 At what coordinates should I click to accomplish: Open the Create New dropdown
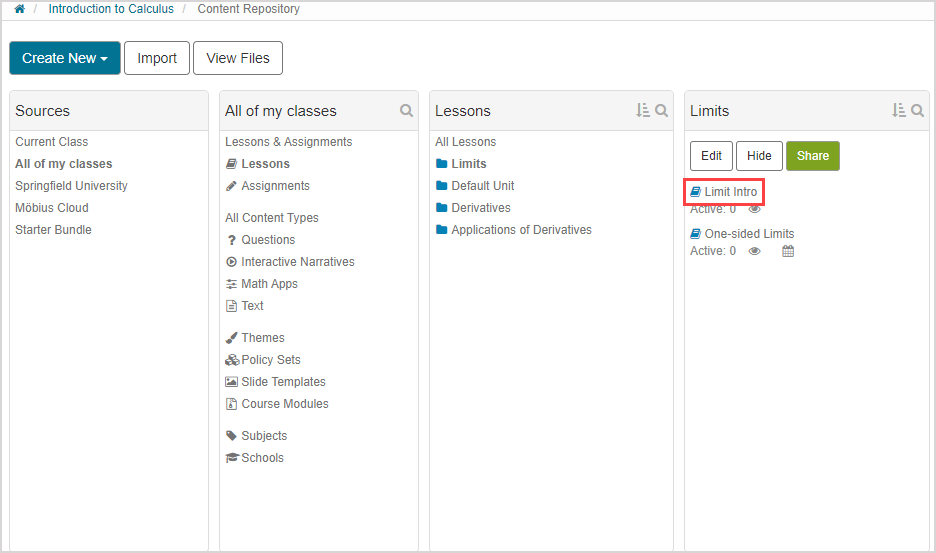(65, 58)
